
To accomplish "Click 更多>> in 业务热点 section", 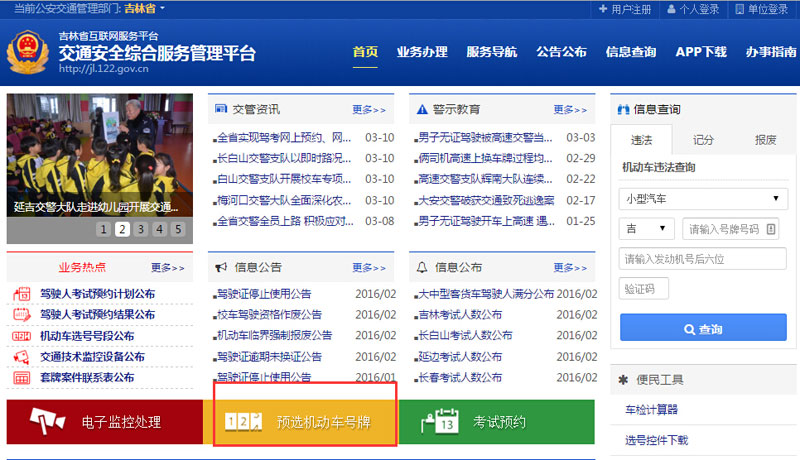I will (x=167, y=268).
